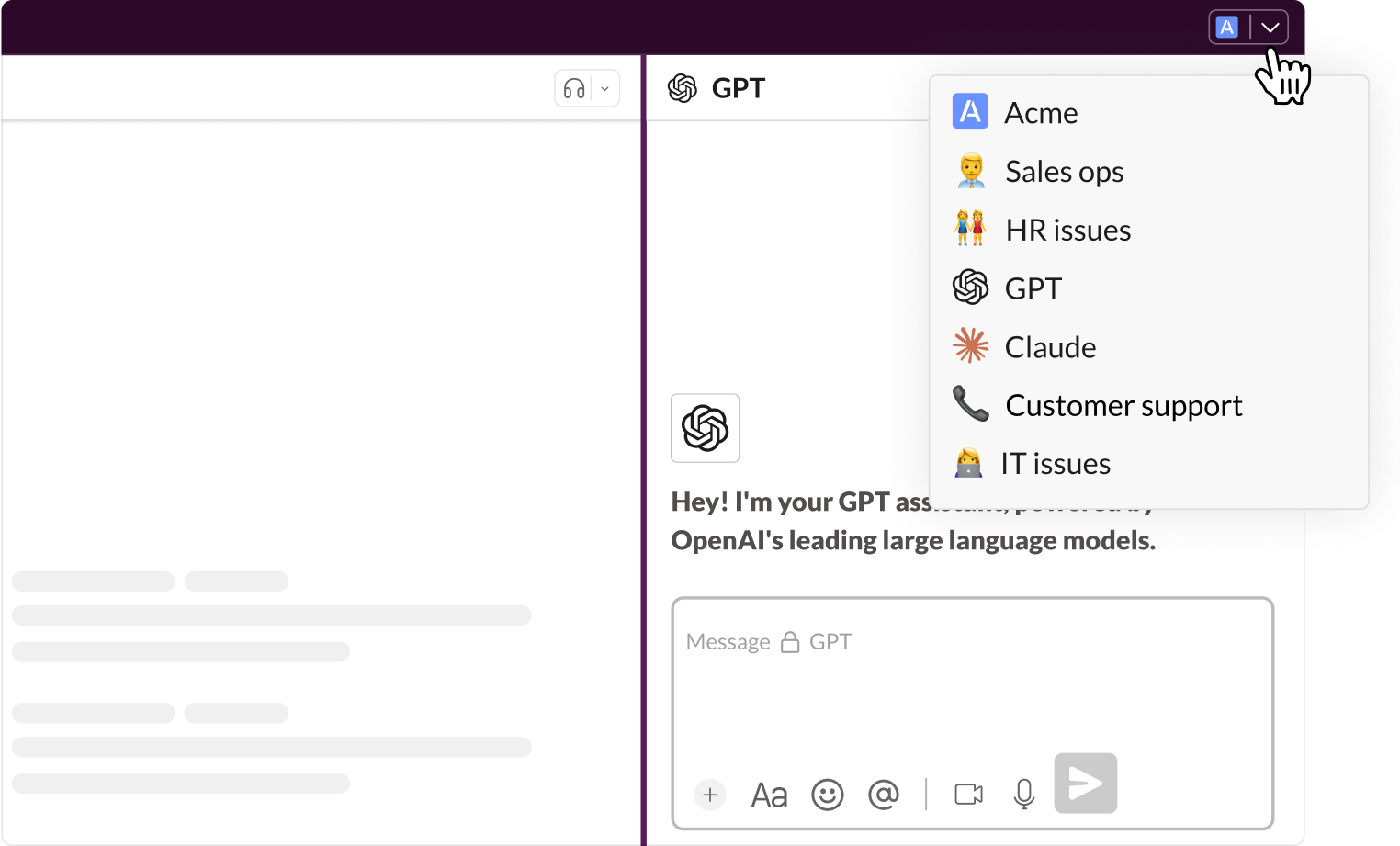Click the HR issues people emoji icon

point(971,229)
